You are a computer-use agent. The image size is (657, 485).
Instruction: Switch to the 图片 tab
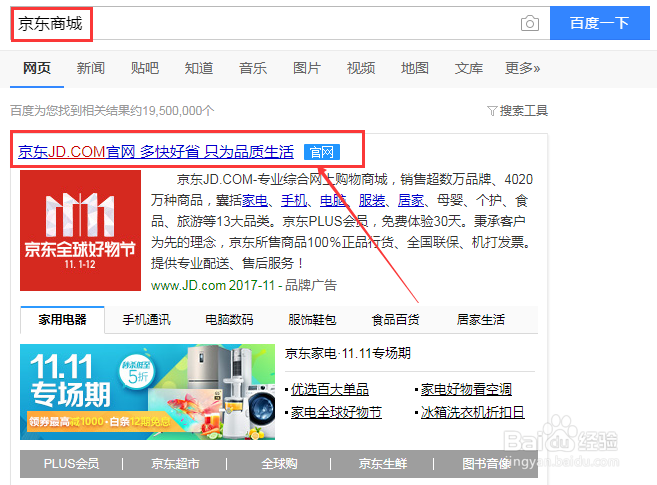click(307, 68)
